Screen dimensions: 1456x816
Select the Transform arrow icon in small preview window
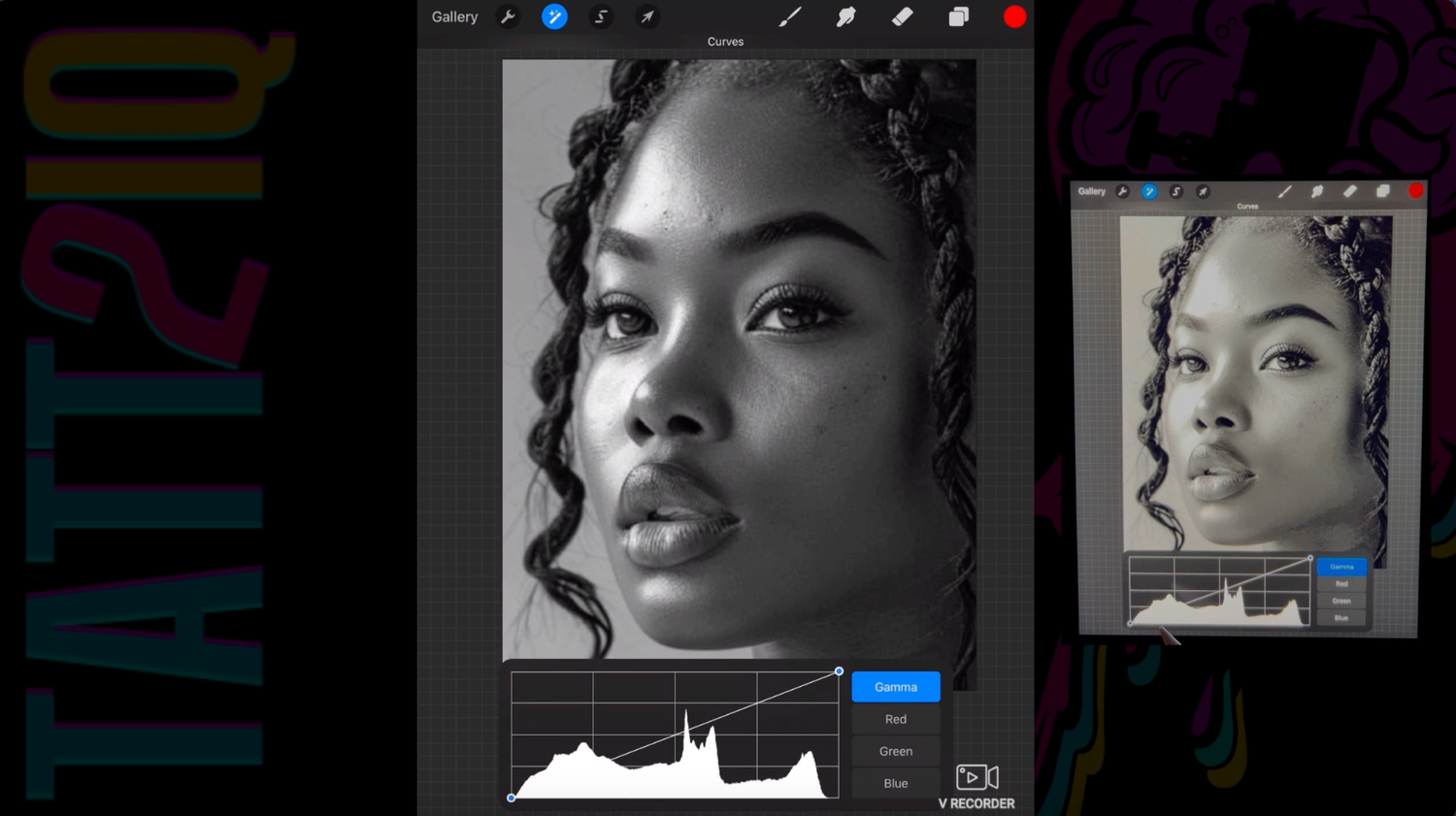click(x=1203, y=192)
